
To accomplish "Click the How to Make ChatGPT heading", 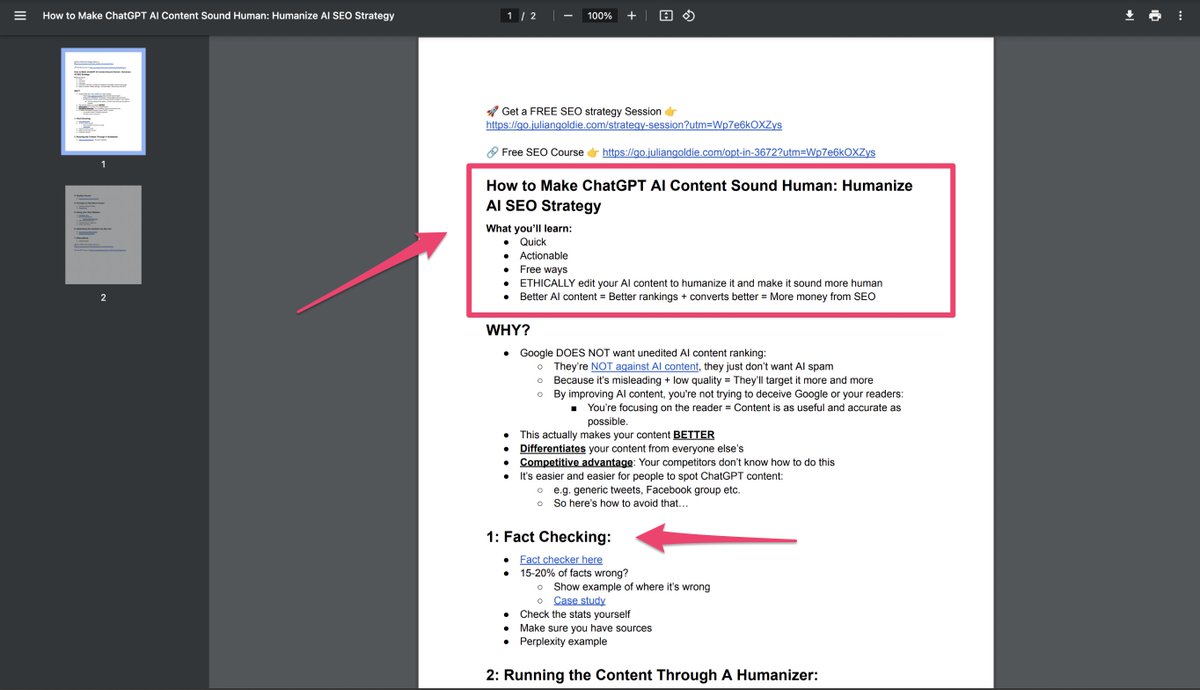I will click(x=699, y=196).
